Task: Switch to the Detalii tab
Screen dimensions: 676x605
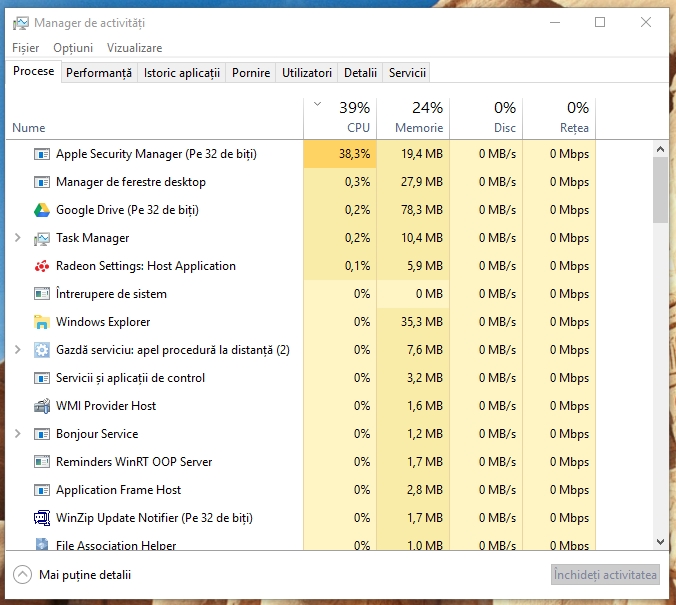Action: [360, 73]
